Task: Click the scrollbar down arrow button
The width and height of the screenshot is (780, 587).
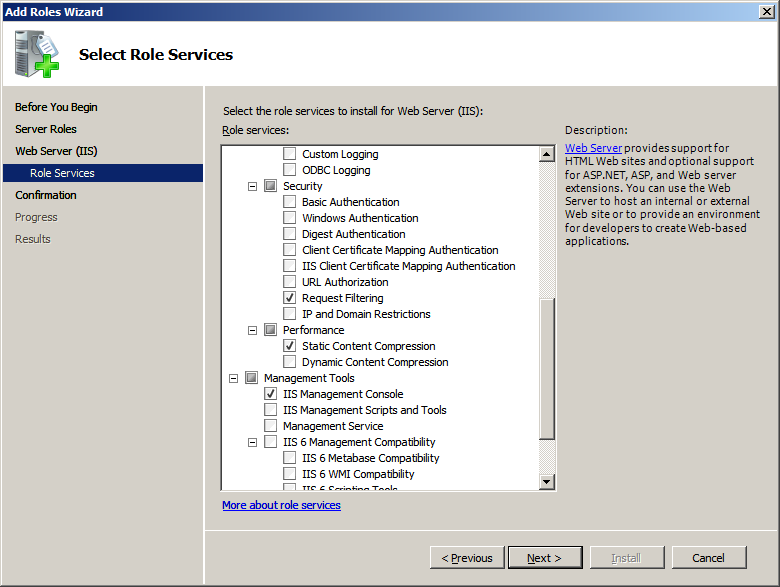Action: 547,481
